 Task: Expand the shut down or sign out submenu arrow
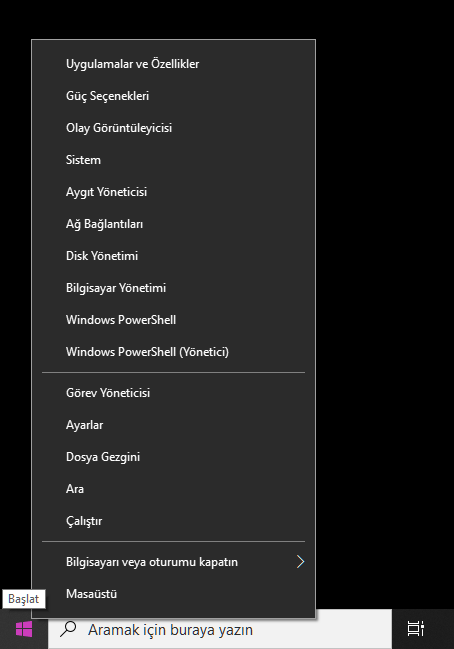[x=300, y=562]
